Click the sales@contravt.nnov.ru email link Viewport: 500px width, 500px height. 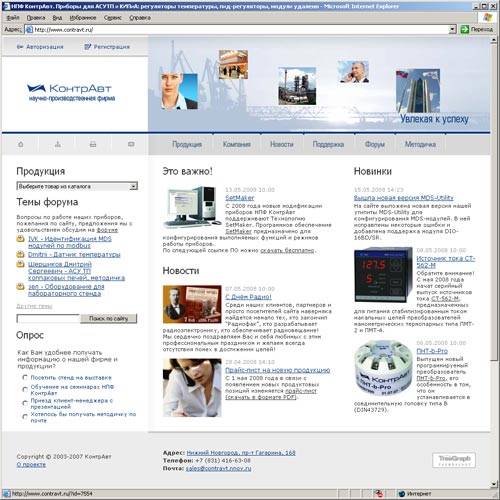pyautogui.click(x=218, y=468)
